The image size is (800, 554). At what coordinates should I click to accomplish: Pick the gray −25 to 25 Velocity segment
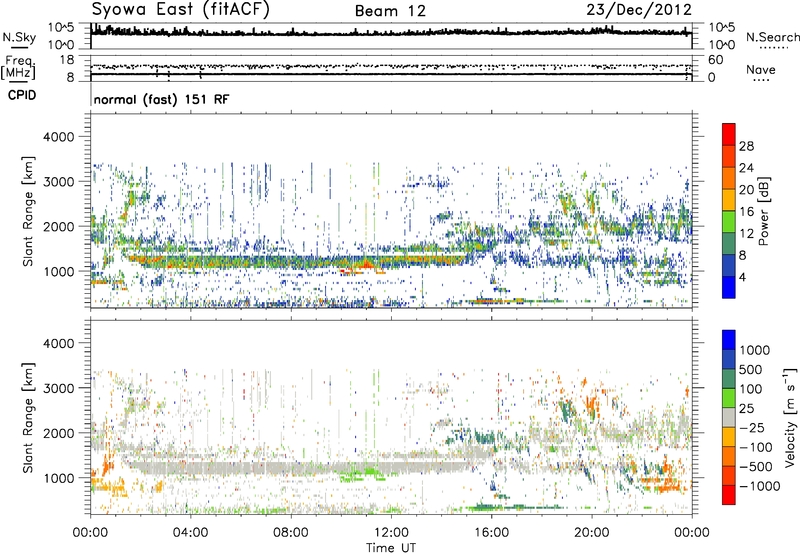click(729, 418)
